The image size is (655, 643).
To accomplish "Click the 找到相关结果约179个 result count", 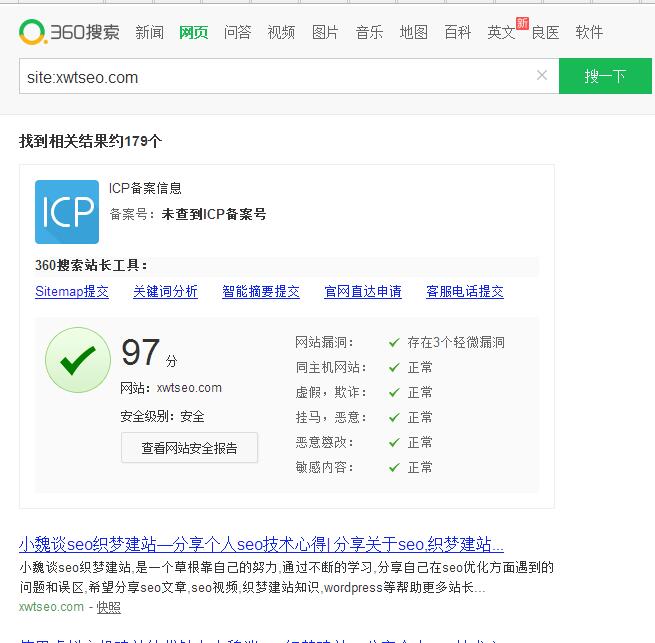I will pyautogui.click(x=90, y=141).
